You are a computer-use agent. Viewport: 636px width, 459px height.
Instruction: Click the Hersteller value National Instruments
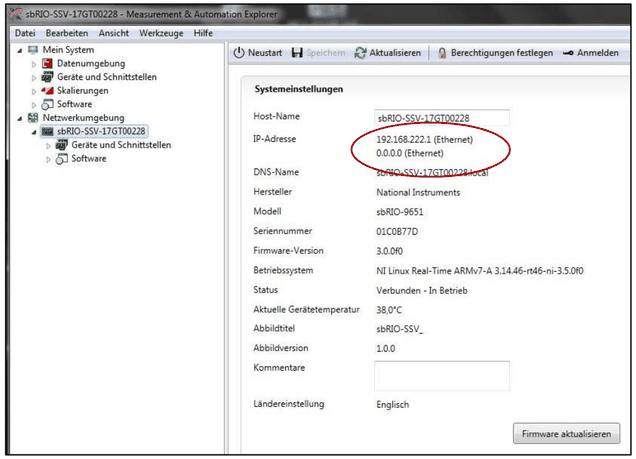418,193
